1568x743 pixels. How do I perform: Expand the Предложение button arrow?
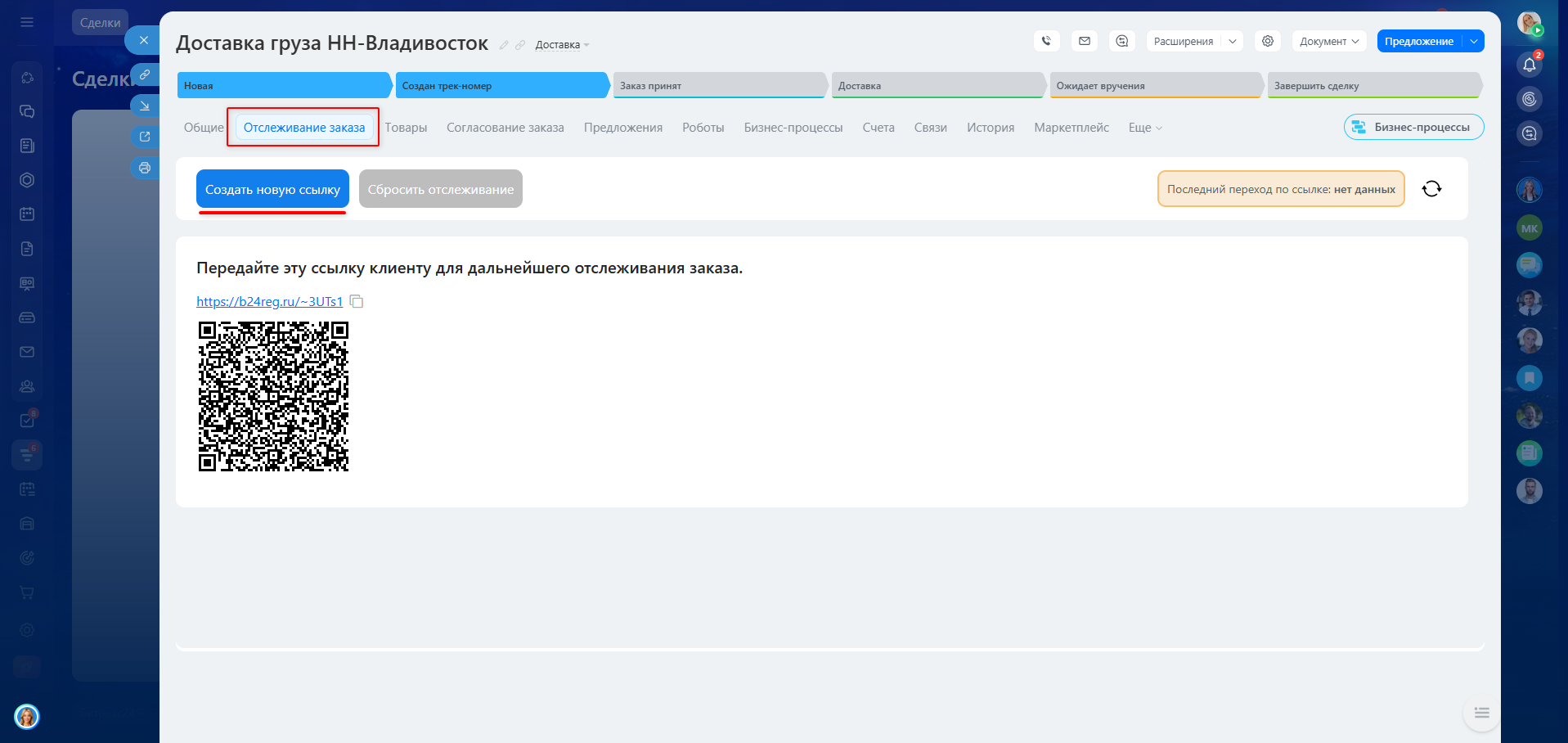[1474, 41]
